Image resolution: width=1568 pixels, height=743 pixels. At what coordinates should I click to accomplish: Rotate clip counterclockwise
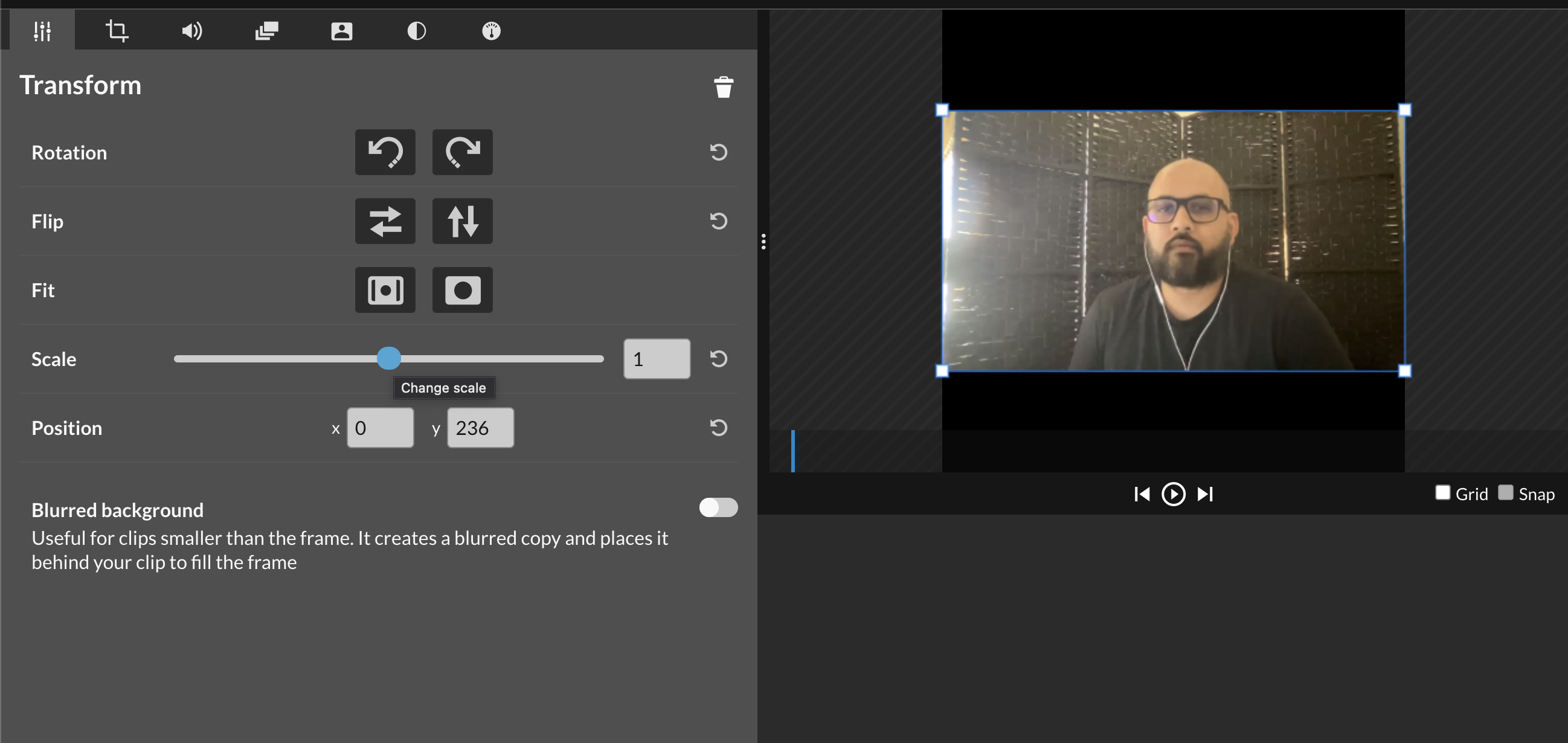coord(385,152)
